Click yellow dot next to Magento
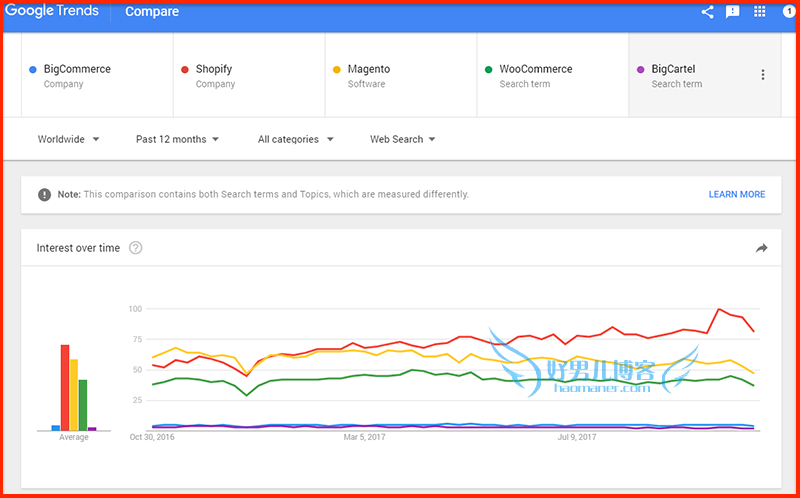The width and height of the screenshot is (800, 498). 337,69
